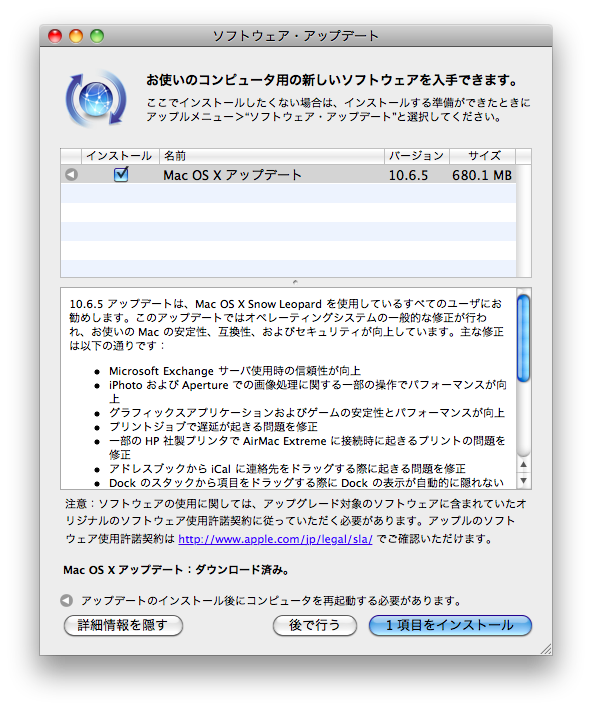This screenshot has width=592, height=710.
Task: Sort the list by バージョン column
Action: pyautogui.click(x=416, y=156)
